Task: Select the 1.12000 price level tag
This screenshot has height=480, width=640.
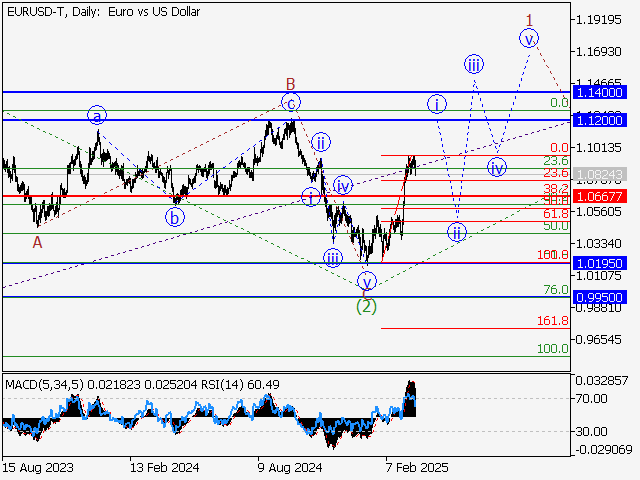Action: [x=600, y=120]
